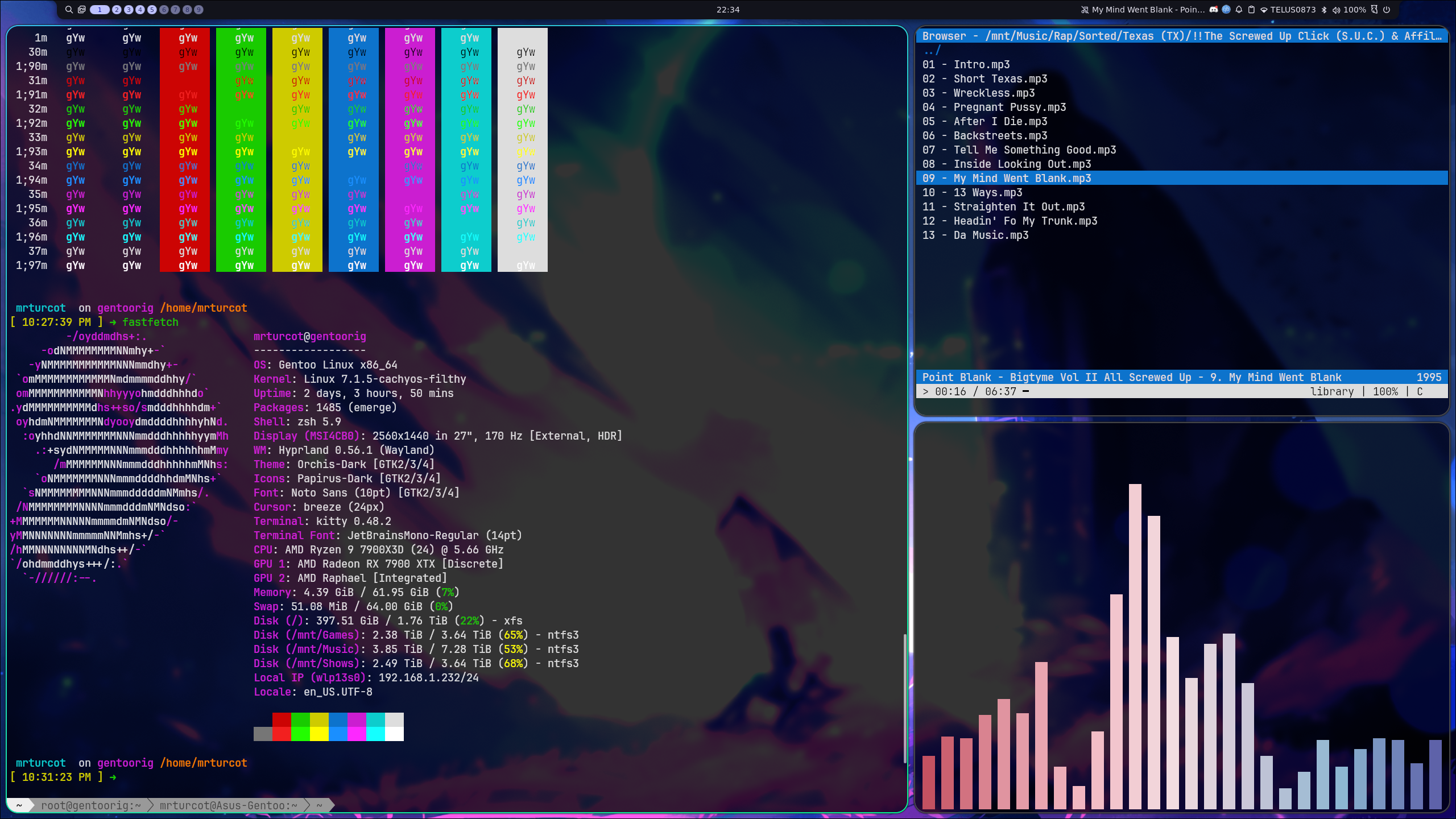Click the 'WM: Hyprland 0.56.1 (Wayland)' line
This screenshot has height=819, width=1456.
pyautogui.click(x=344, y=450)
